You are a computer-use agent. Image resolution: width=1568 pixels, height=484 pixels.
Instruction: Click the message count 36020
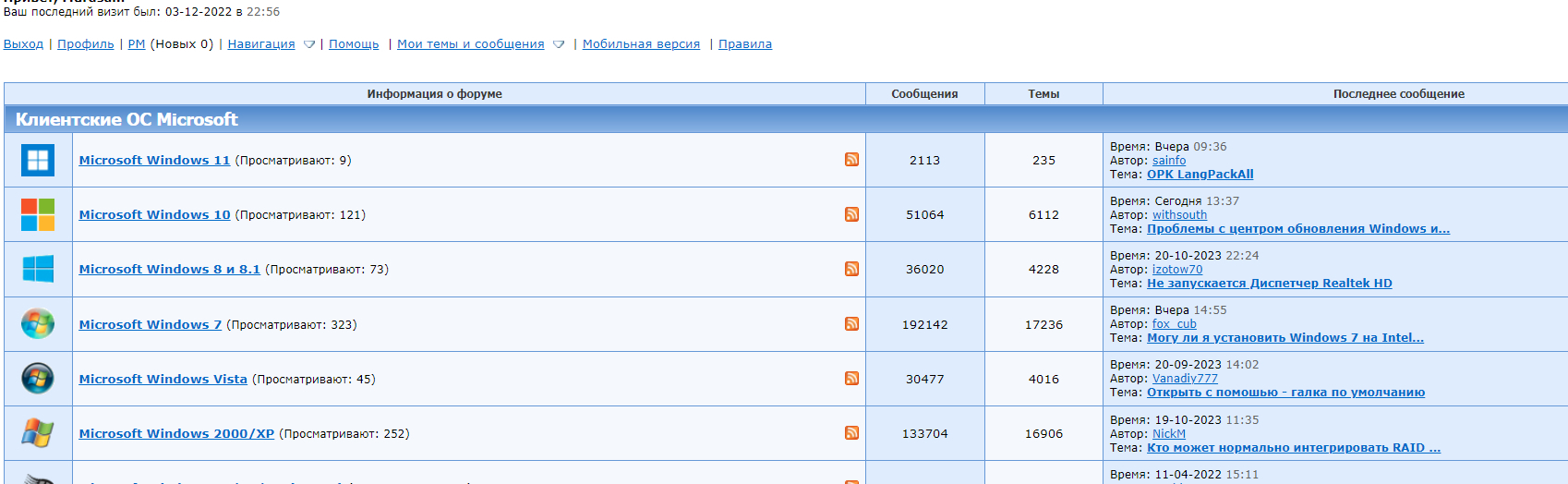pos(924,269)
